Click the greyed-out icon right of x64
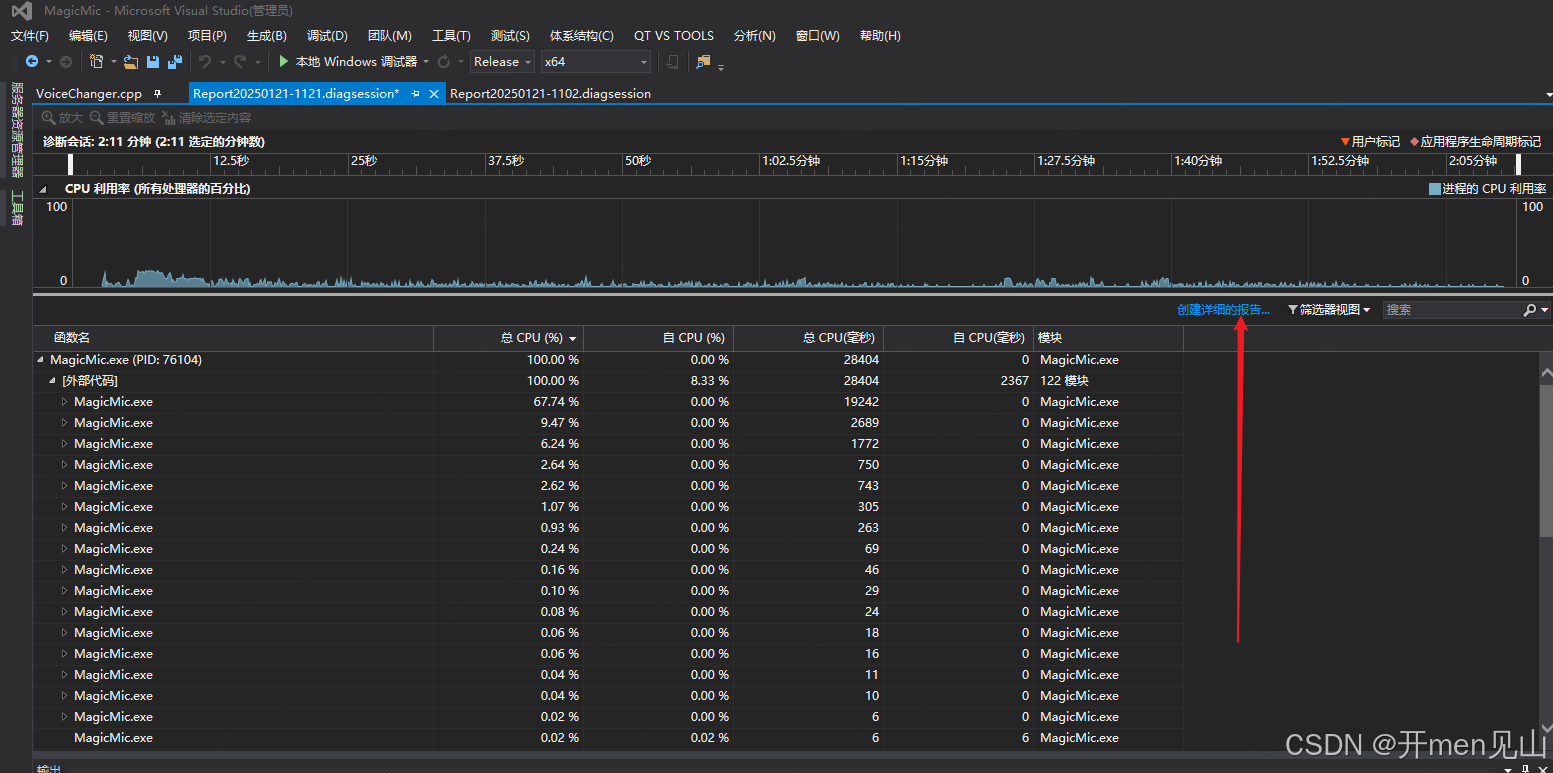This screenshot has width=1553, height=773. click(673, 62)
